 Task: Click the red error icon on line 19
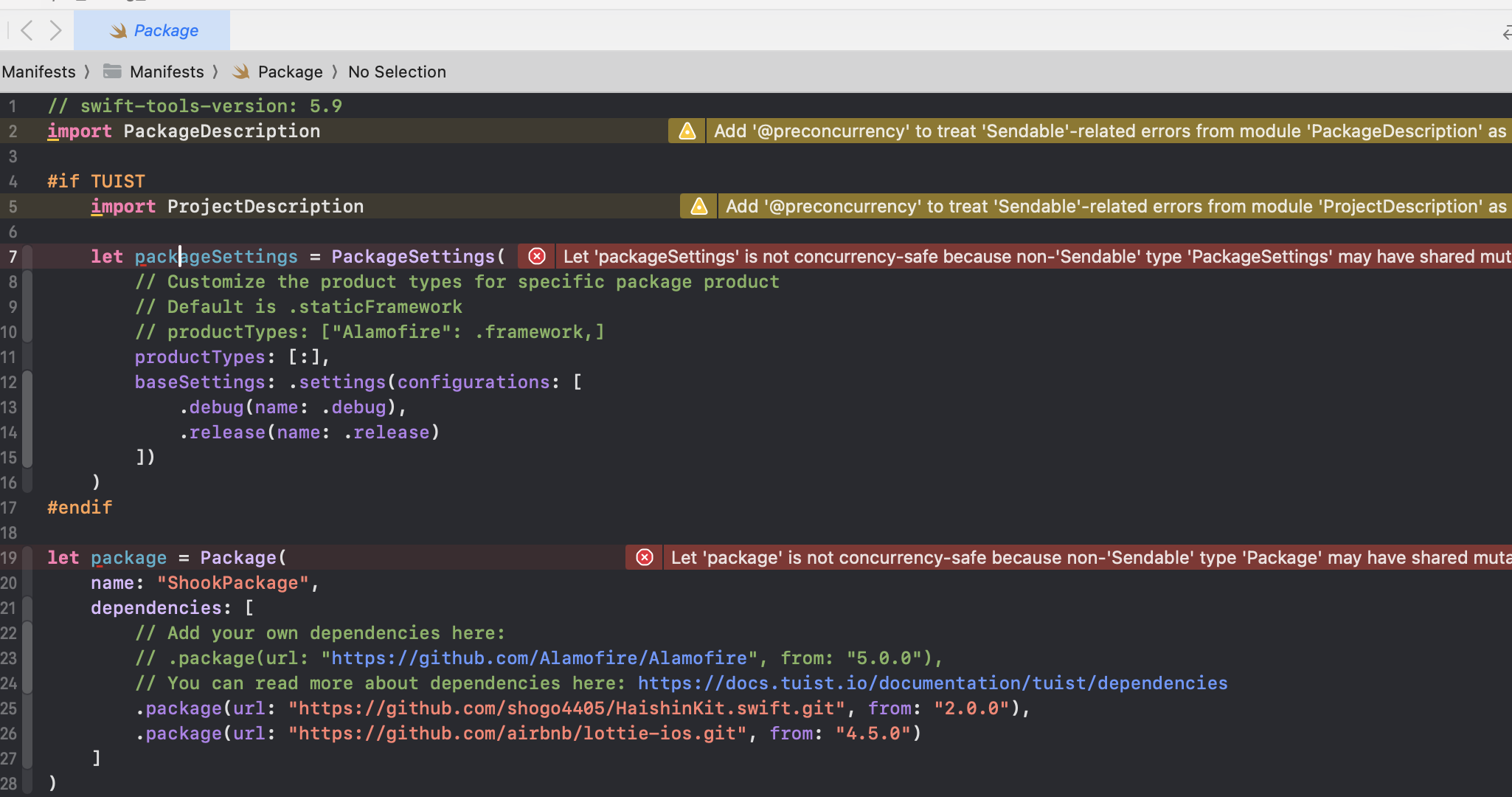click(x=645, y=558)
